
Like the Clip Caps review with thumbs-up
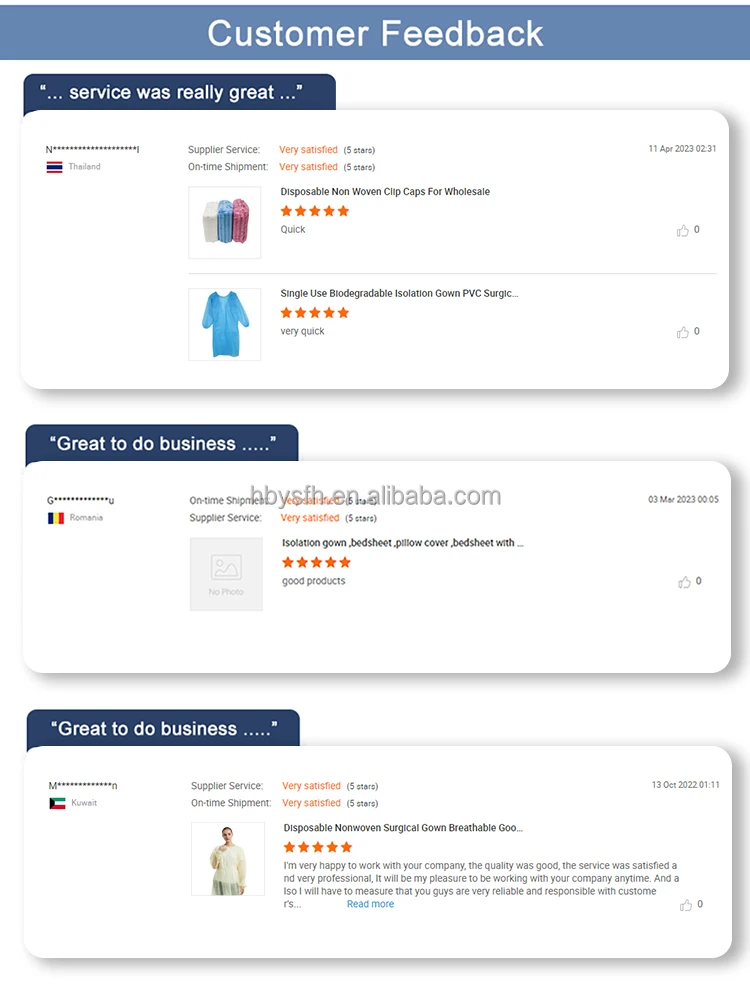pos(683,230)
